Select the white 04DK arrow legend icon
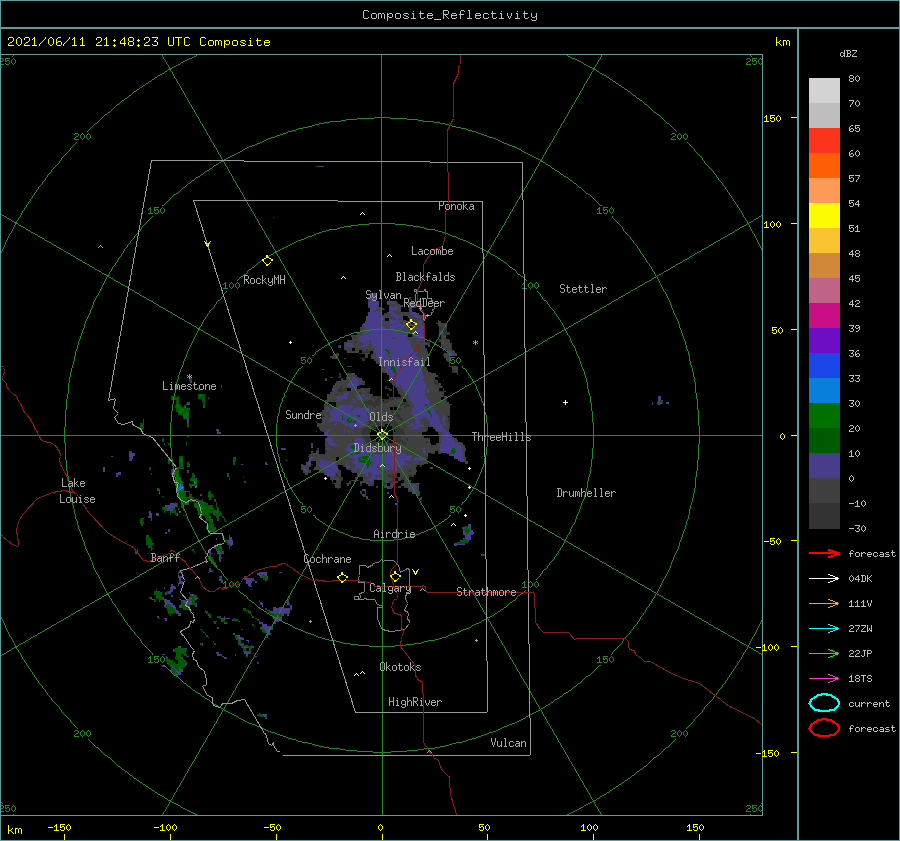900x841 pixels. tap(824, 579)
